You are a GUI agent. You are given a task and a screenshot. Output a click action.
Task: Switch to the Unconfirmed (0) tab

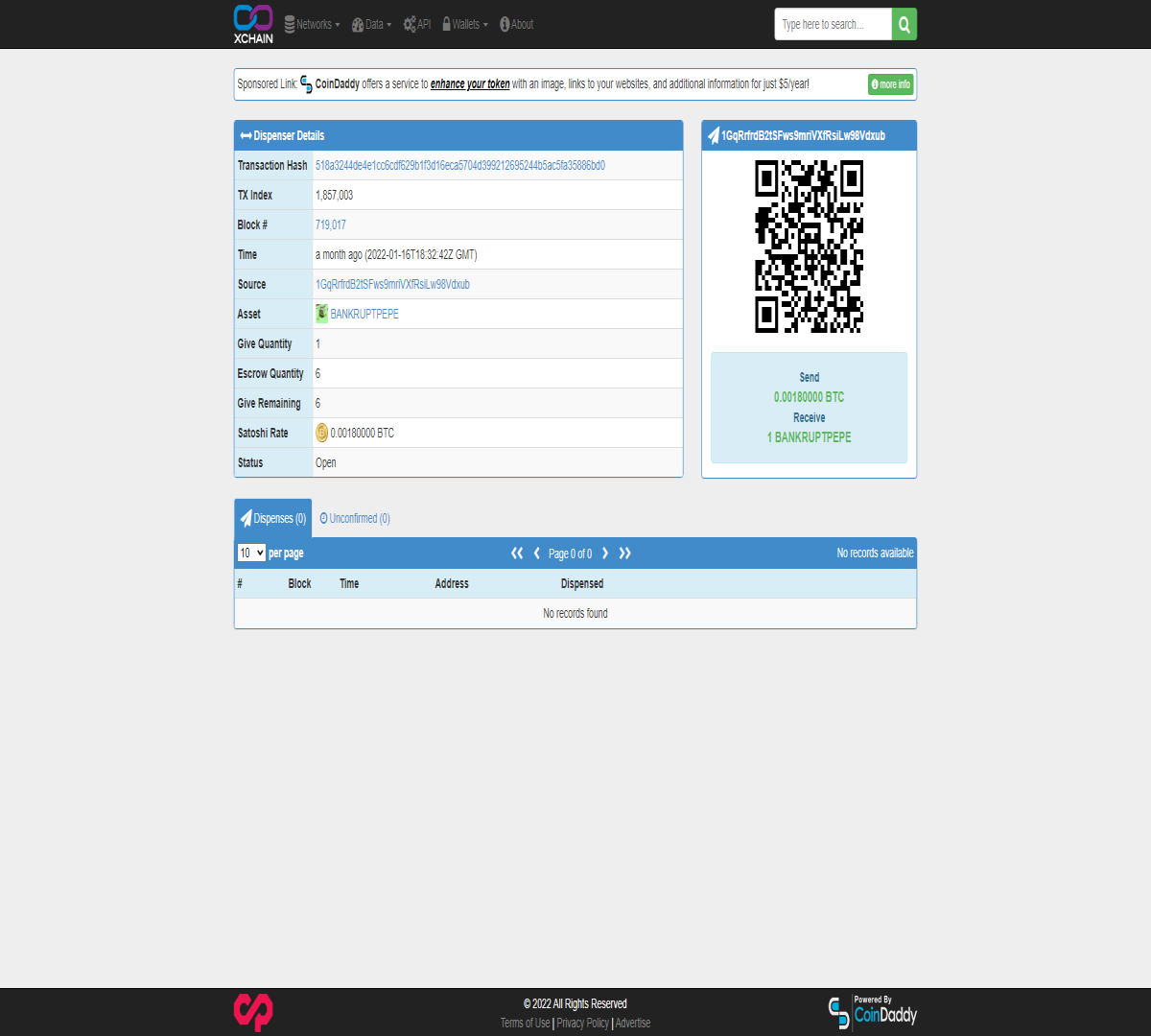[355, 518]
